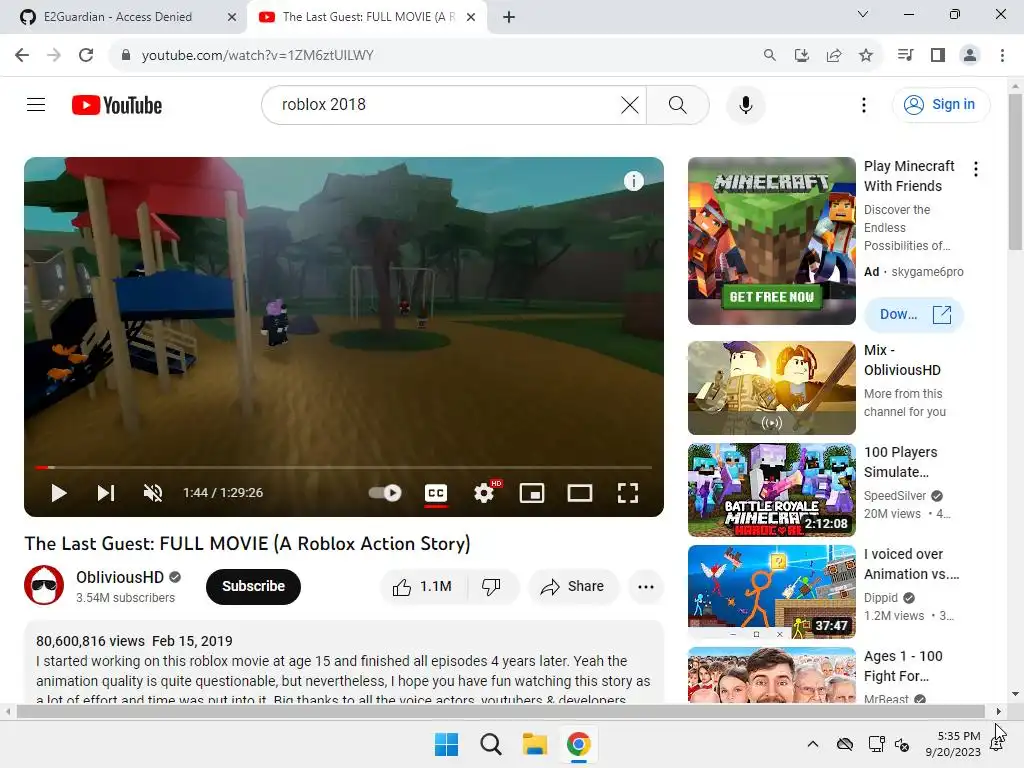View site information lock icon
The height and width of the screenshot is (768, 1024).
[x=126, y=55]
